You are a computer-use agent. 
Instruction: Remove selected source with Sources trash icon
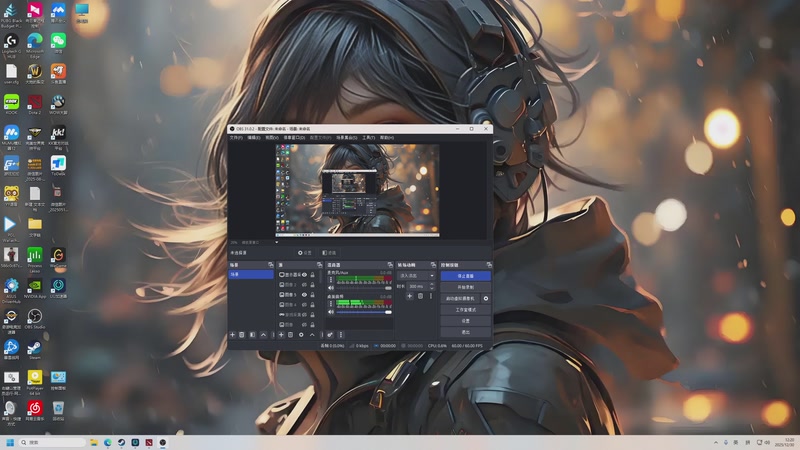[290, 335]
